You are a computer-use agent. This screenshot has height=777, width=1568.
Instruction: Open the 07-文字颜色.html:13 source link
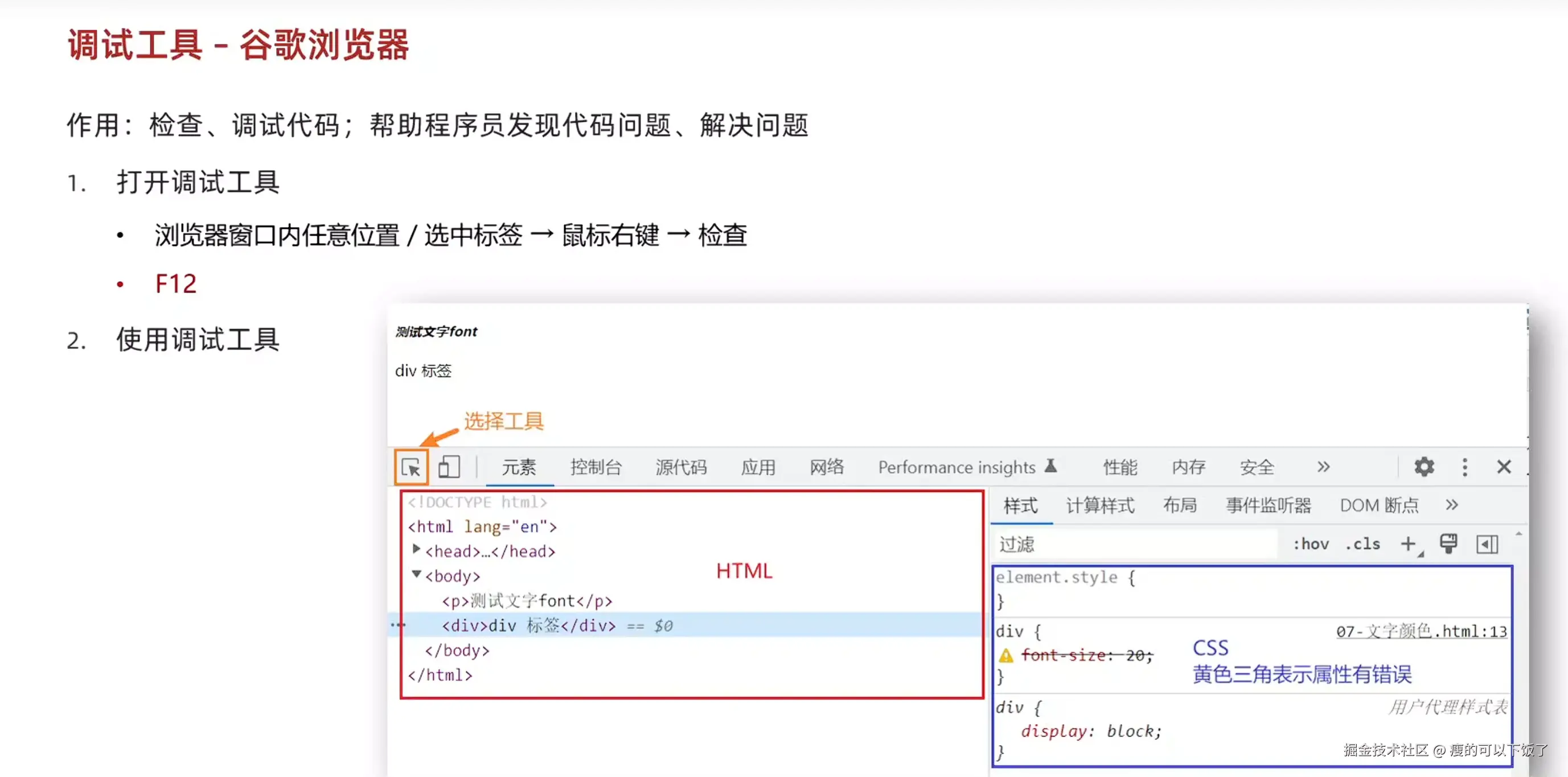[x=1421, y=632]
